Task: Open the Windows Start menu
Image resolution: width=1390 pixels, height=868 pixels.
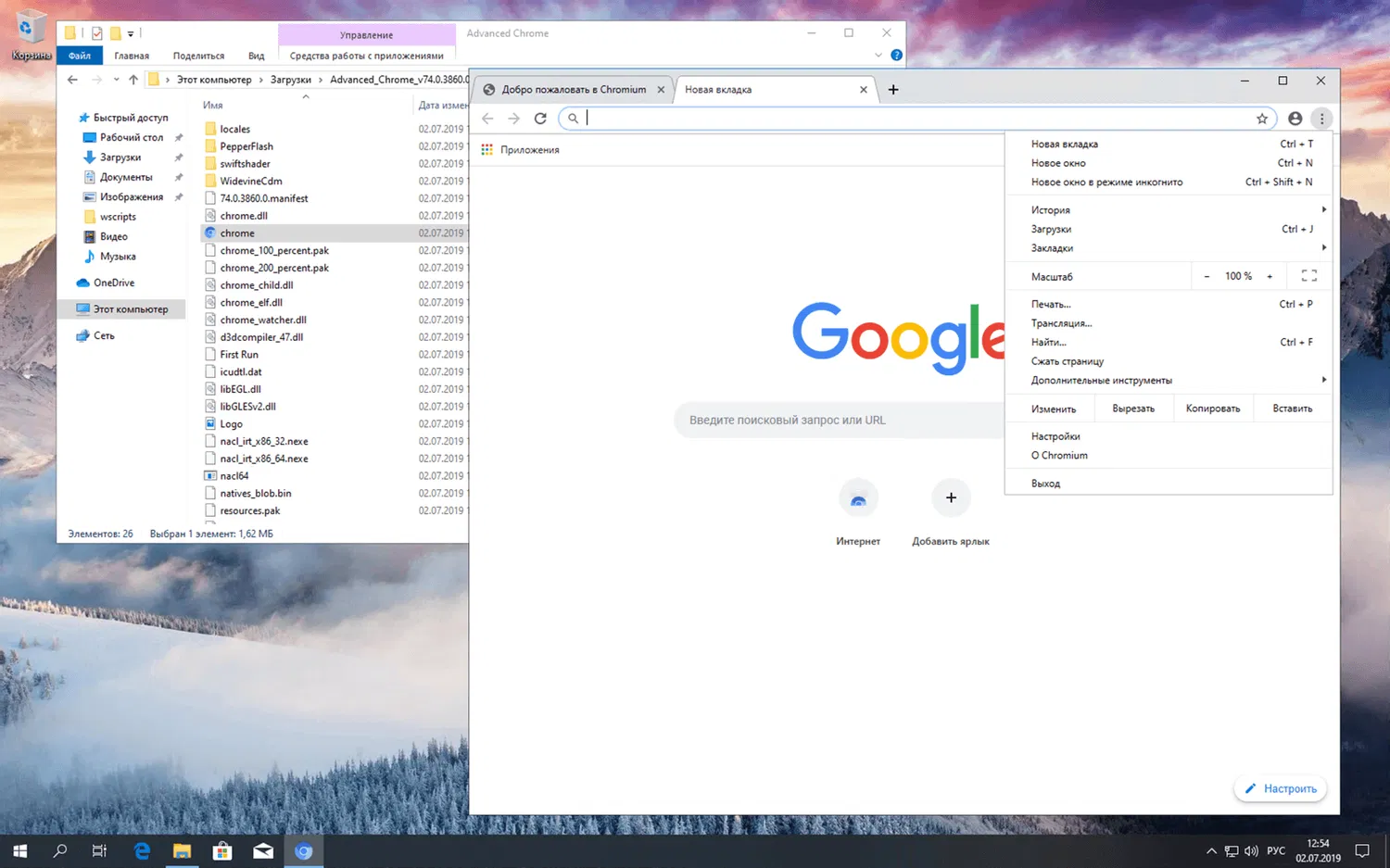Action: (20, 850)
